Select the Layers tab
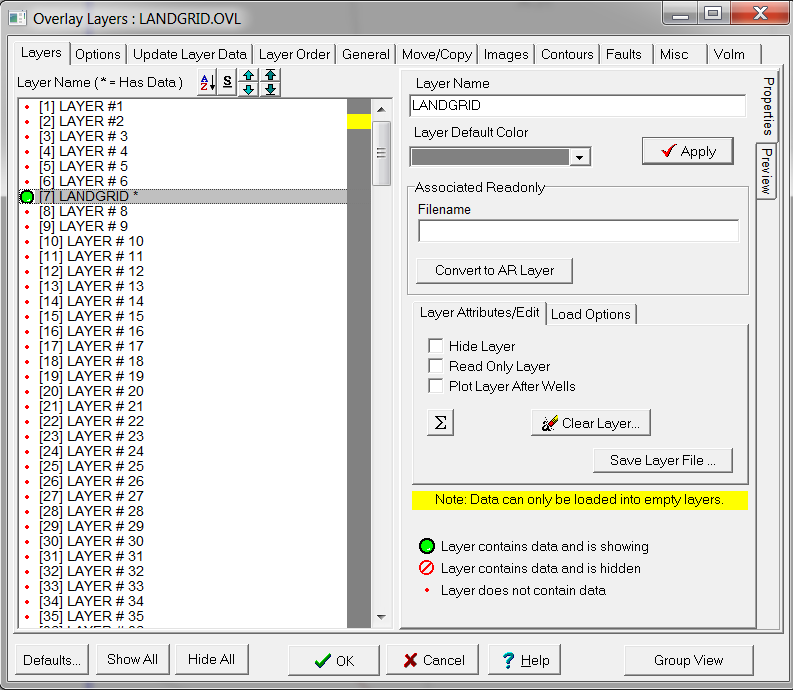The width and height of the screenshot is (793, 690). (41, 53)
